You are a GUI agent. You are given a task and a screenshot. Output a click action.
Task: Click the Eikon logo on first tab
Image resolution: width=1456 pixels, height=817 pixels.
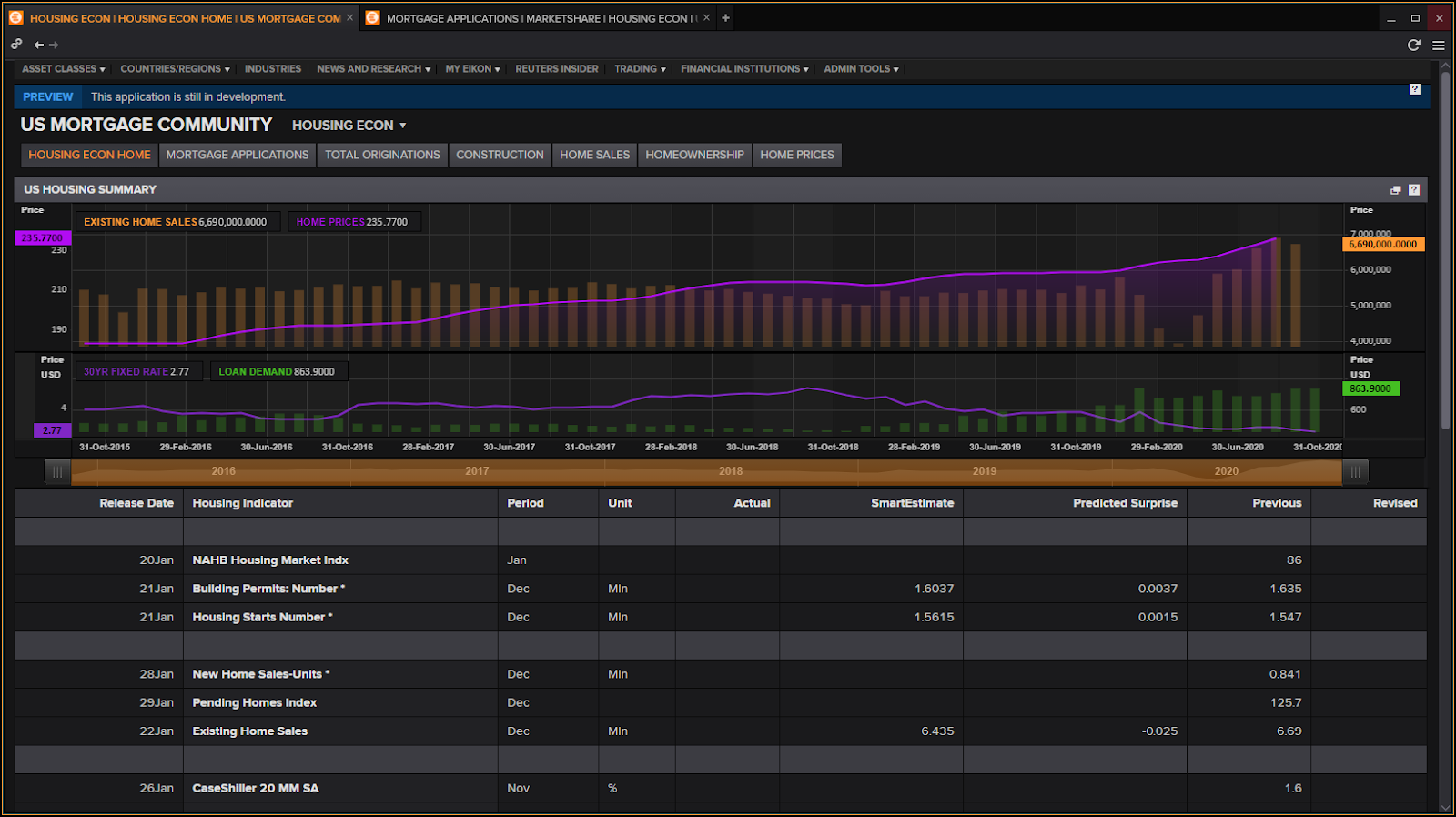15,17
